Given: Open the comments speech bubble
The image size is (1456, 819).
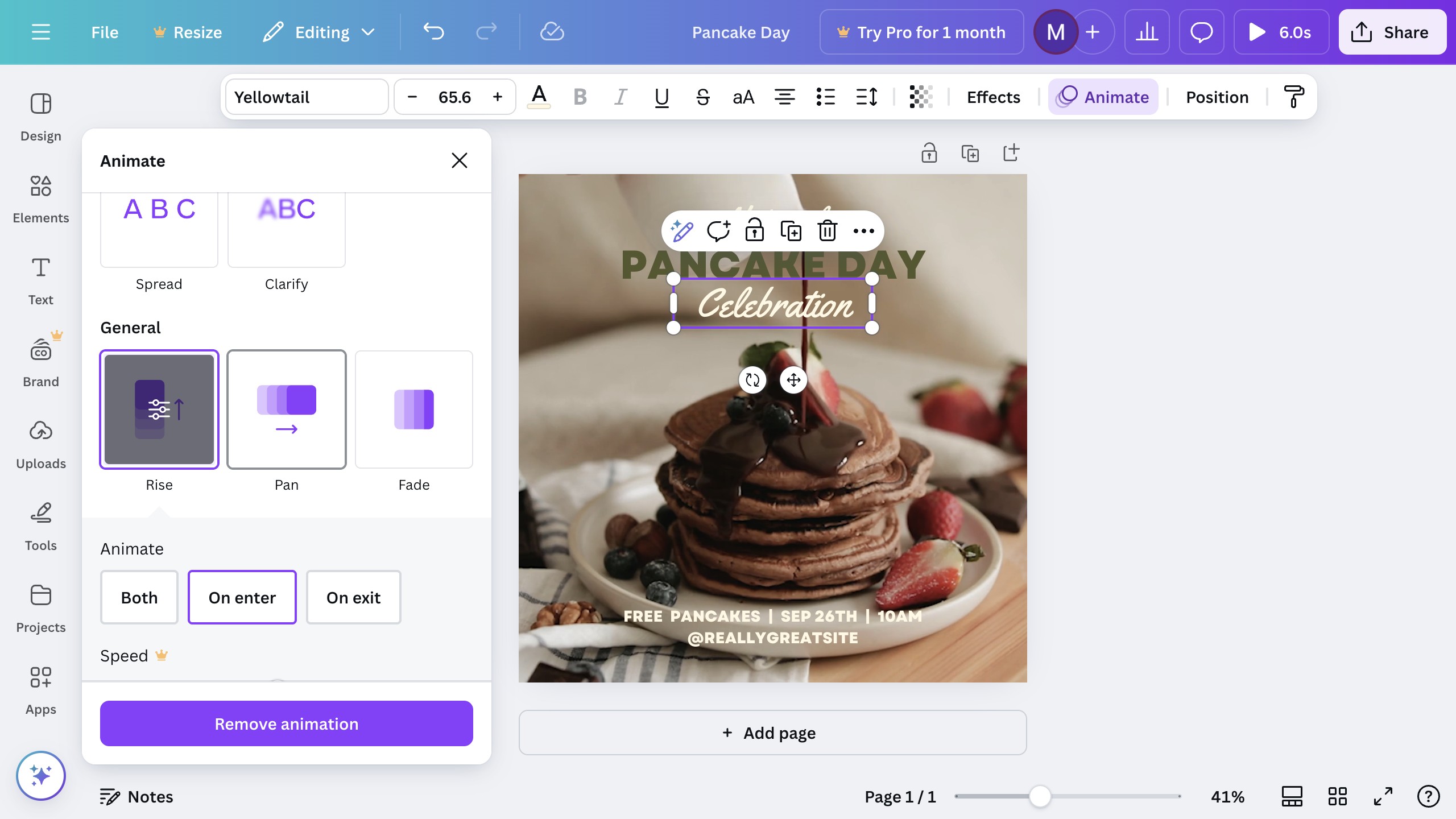Looking at the screenshot, I should [1202, 32].
